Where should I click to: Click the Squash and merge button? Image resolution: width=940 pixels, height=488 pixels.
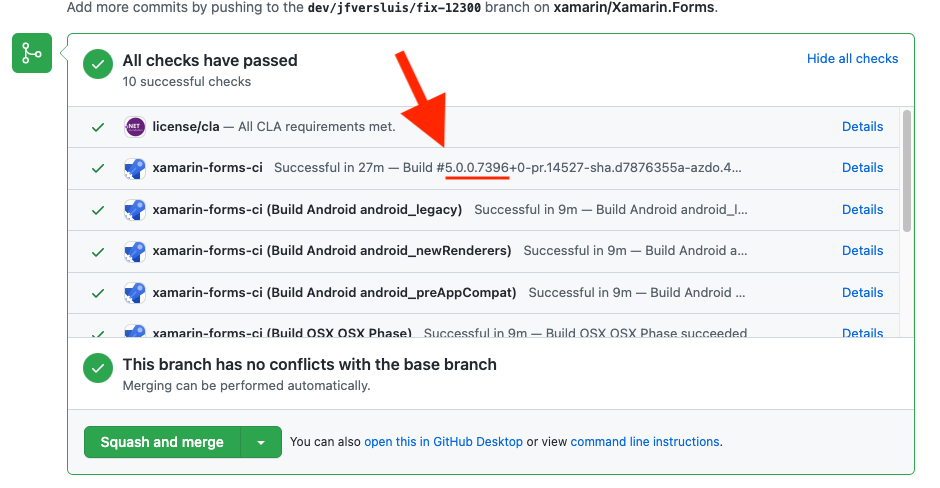[162, 442]
